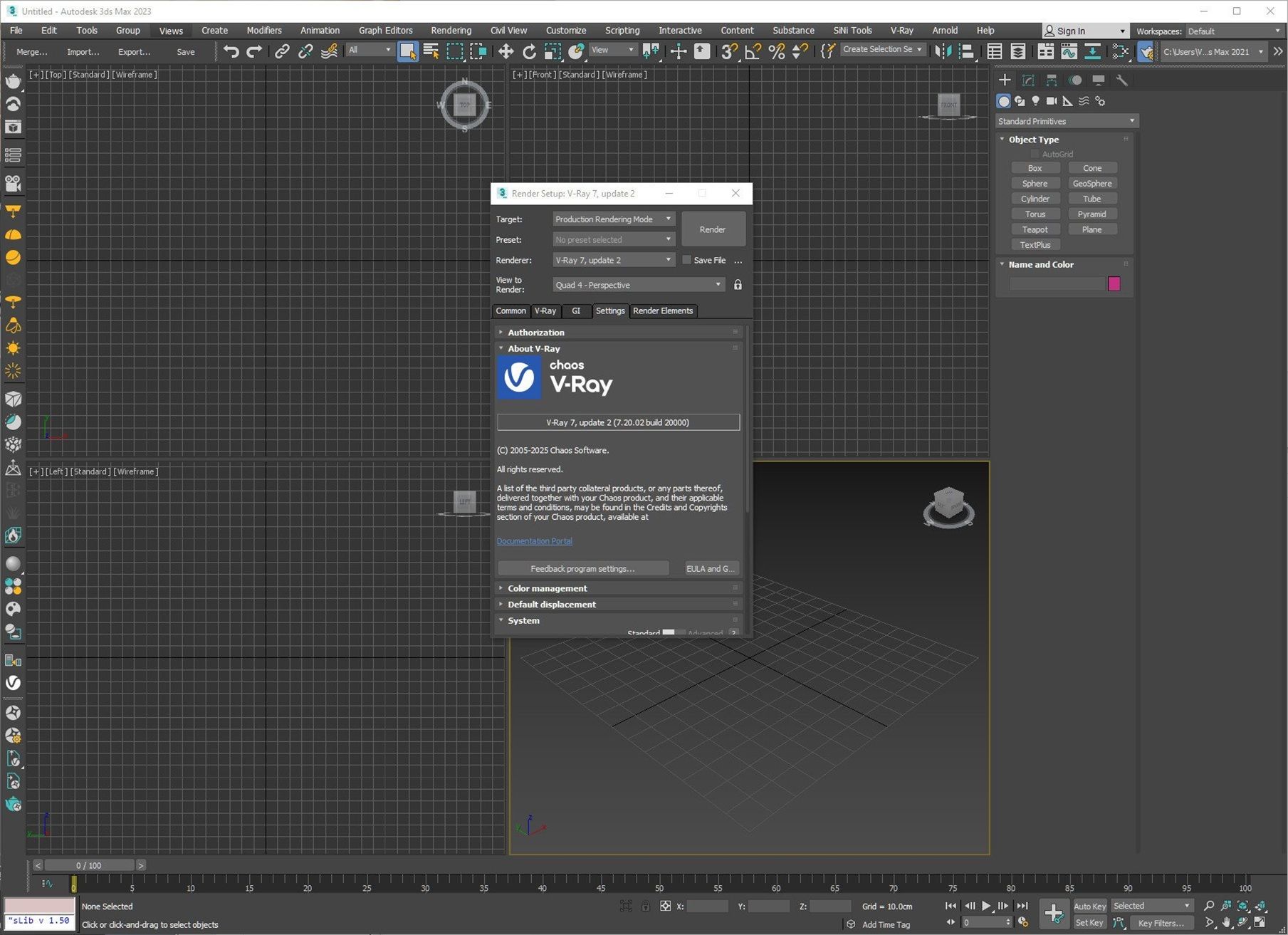The image size is (1288, 935).
Task: Toggle the View to Render lock
Action: [x=738, y=285]
